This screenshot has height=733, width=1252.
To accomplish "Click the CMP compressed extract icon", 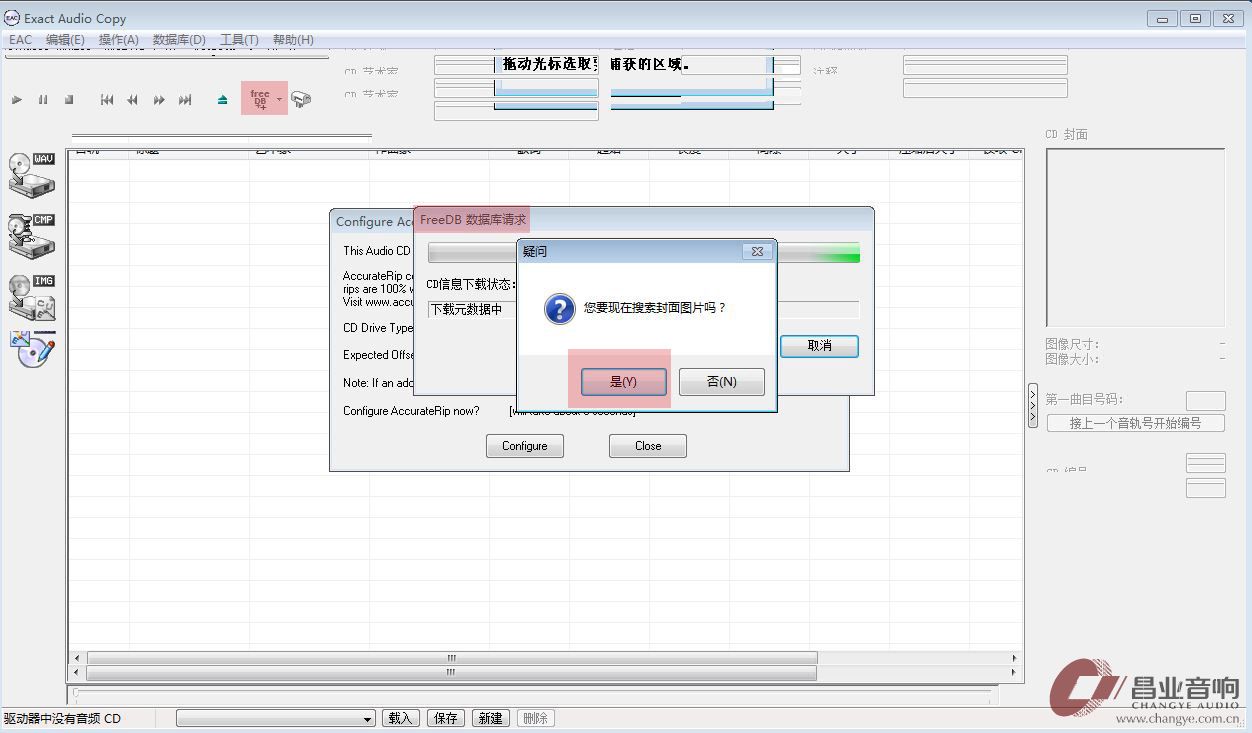I will point(32,236).
